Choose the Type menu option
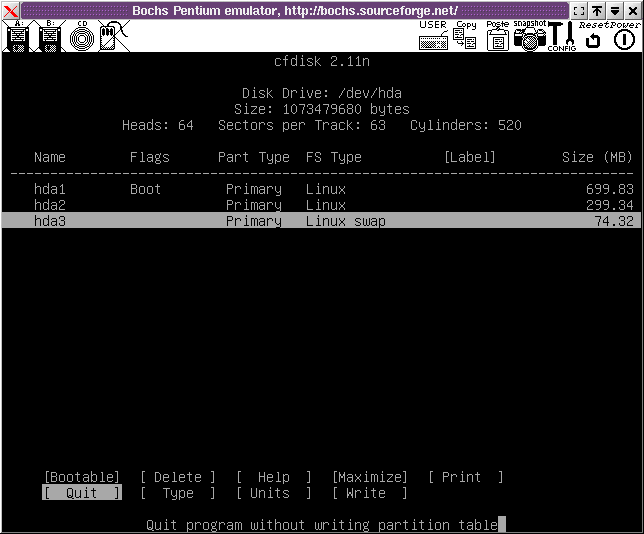This screenshot has width=644, height=534. coord(178,493)
